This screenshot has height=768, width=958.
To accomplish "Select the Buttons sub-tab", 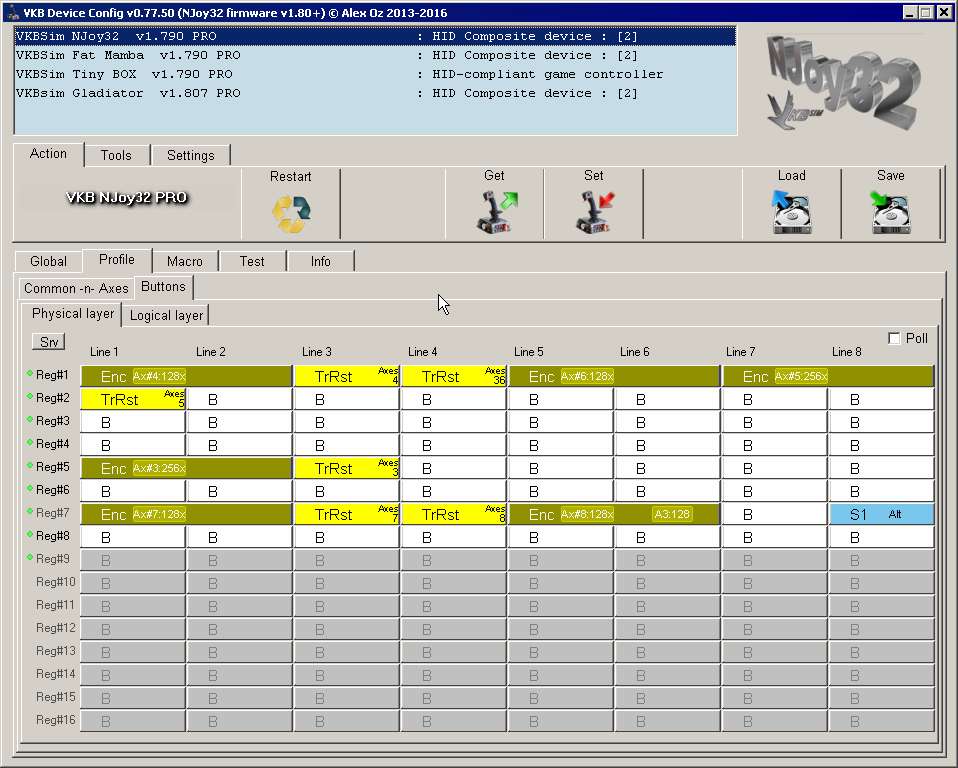I will pyautogui.click(x=163, y=287).
